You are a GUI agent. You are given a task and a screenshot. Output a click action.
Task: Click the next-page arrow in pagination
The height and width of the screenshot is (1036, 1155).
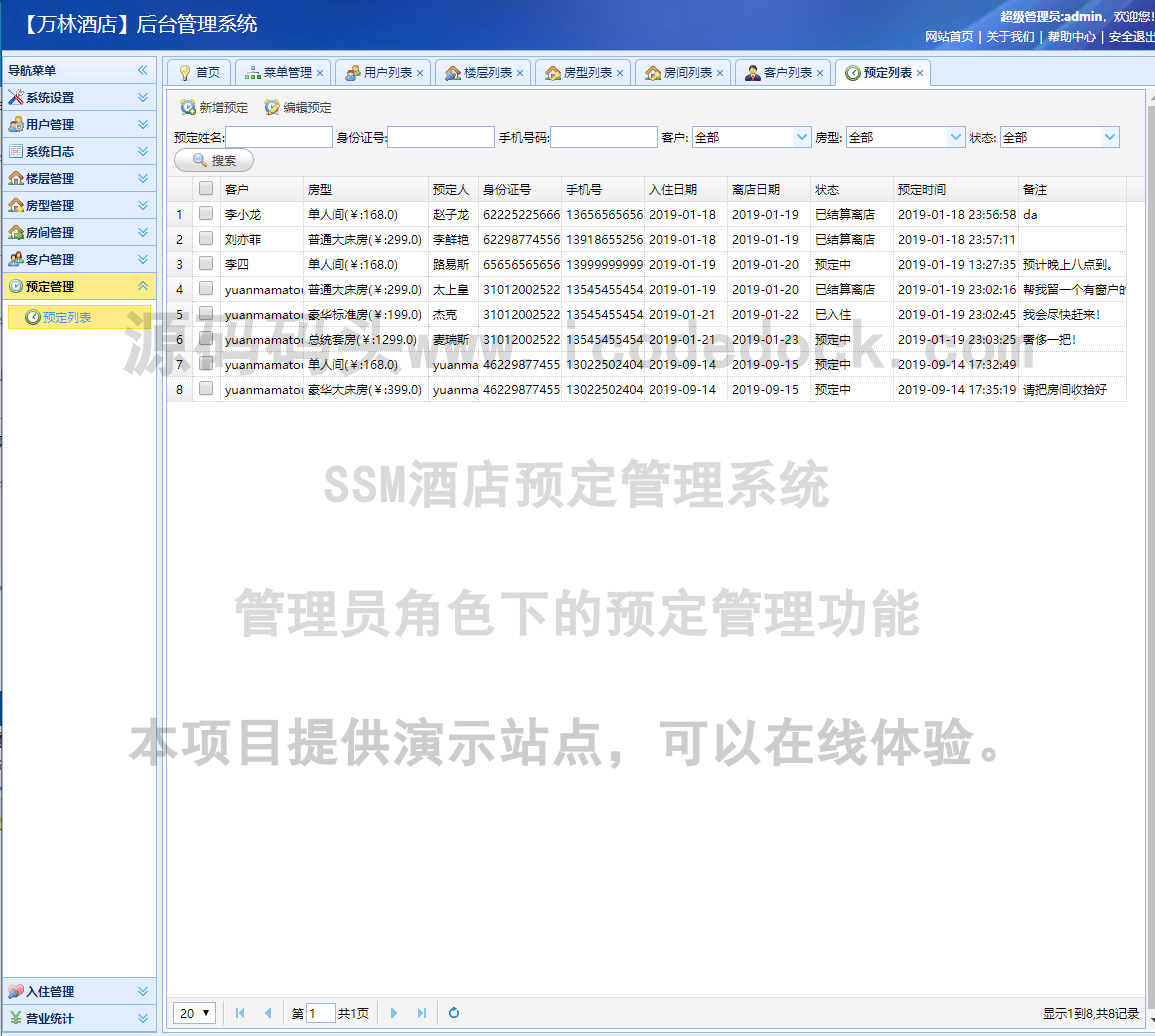click(394, 1013)
